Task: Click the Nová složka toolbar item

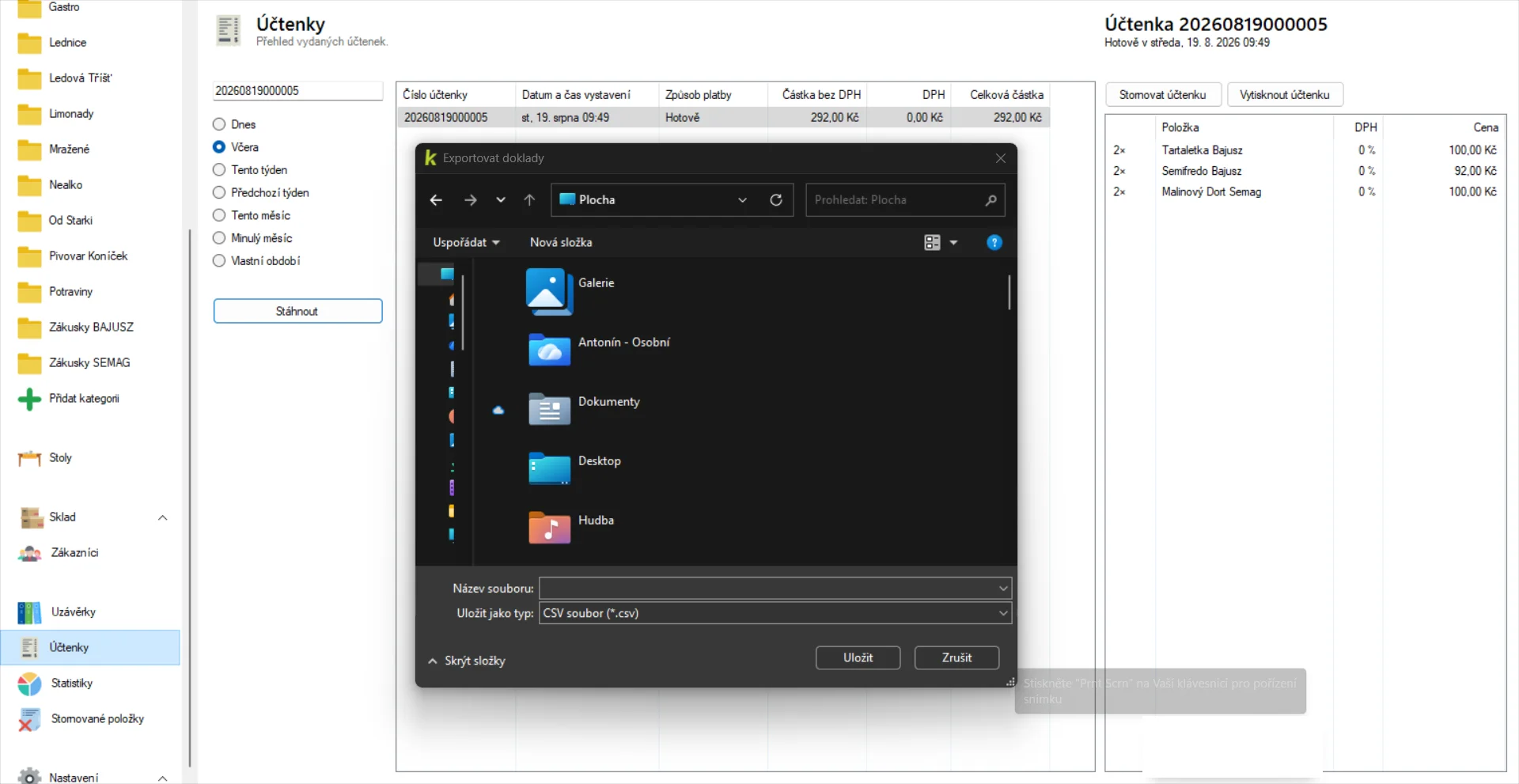Action: point(561,243)
